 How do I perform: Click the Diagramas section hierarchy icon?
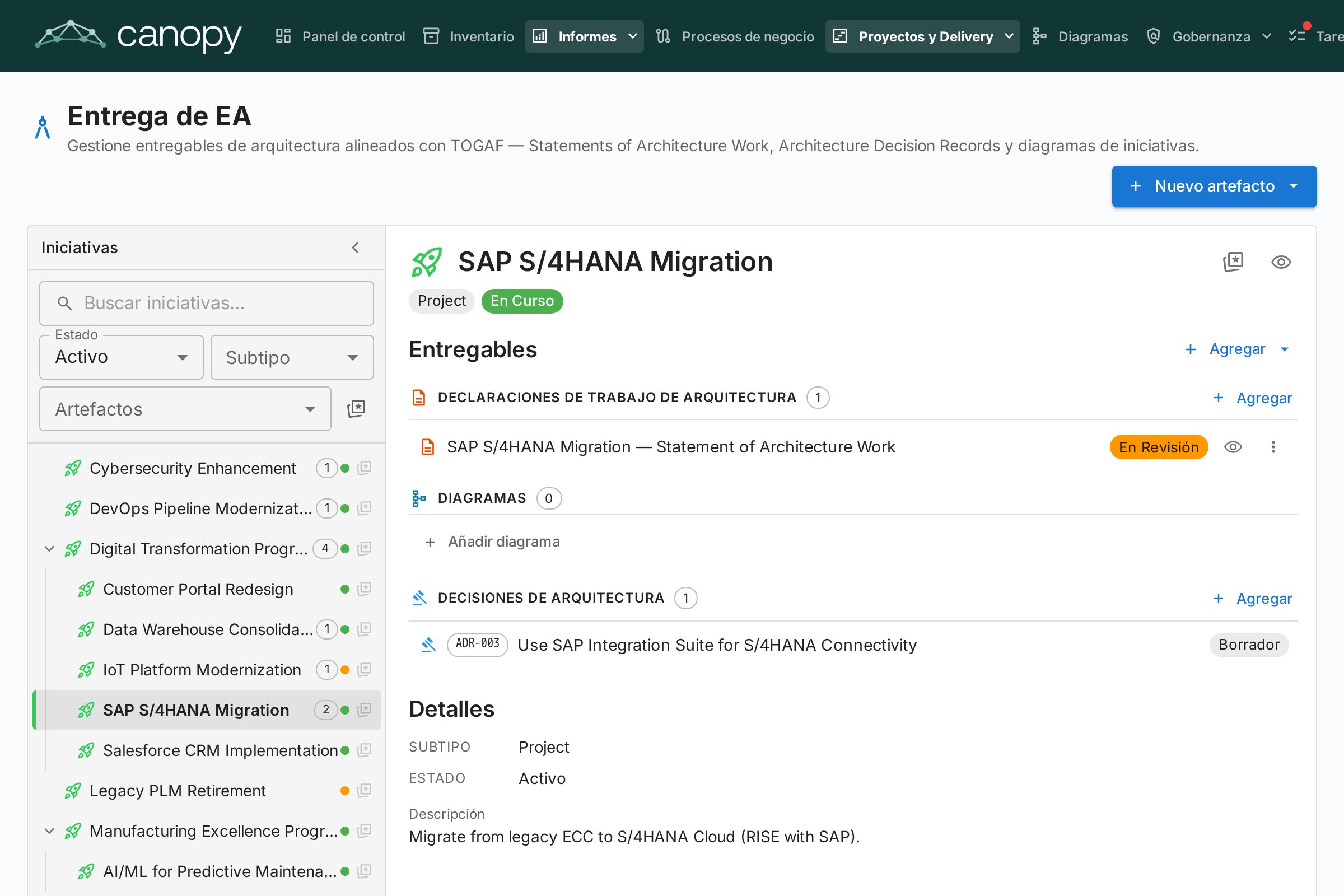point(419,498)
